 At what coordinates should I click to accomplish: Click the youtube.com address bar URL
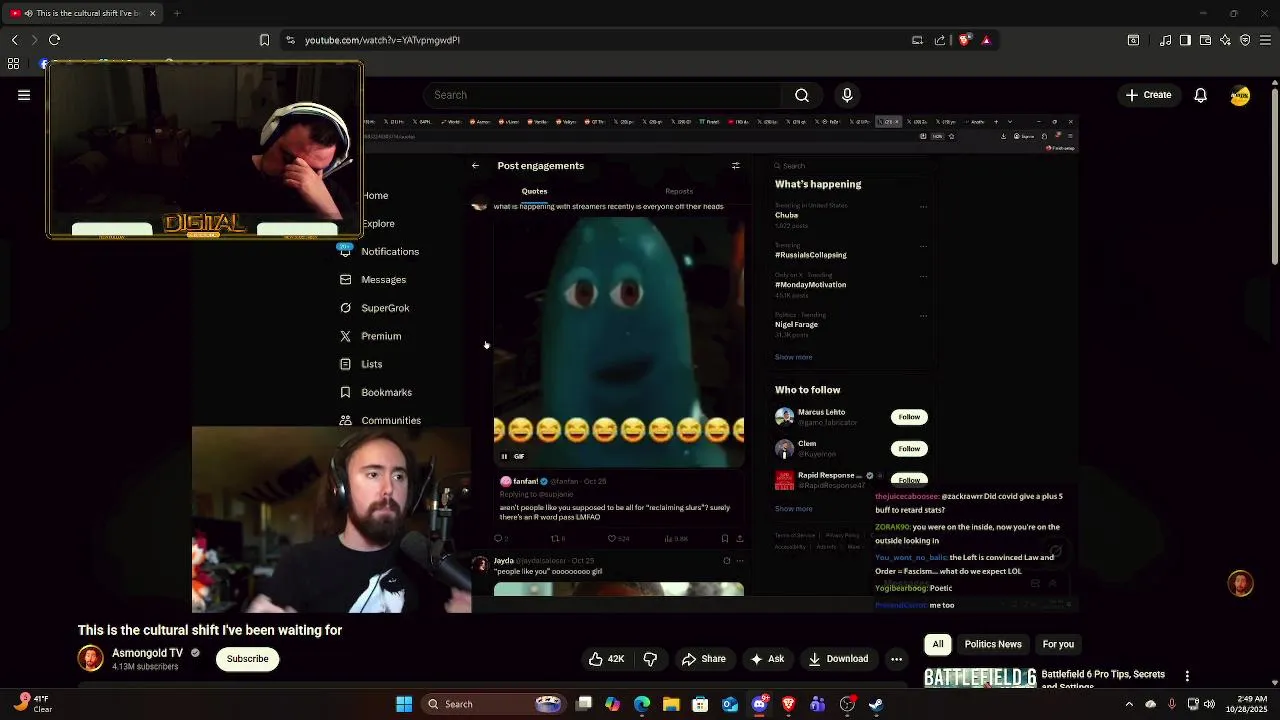click(x=382, y=40)
